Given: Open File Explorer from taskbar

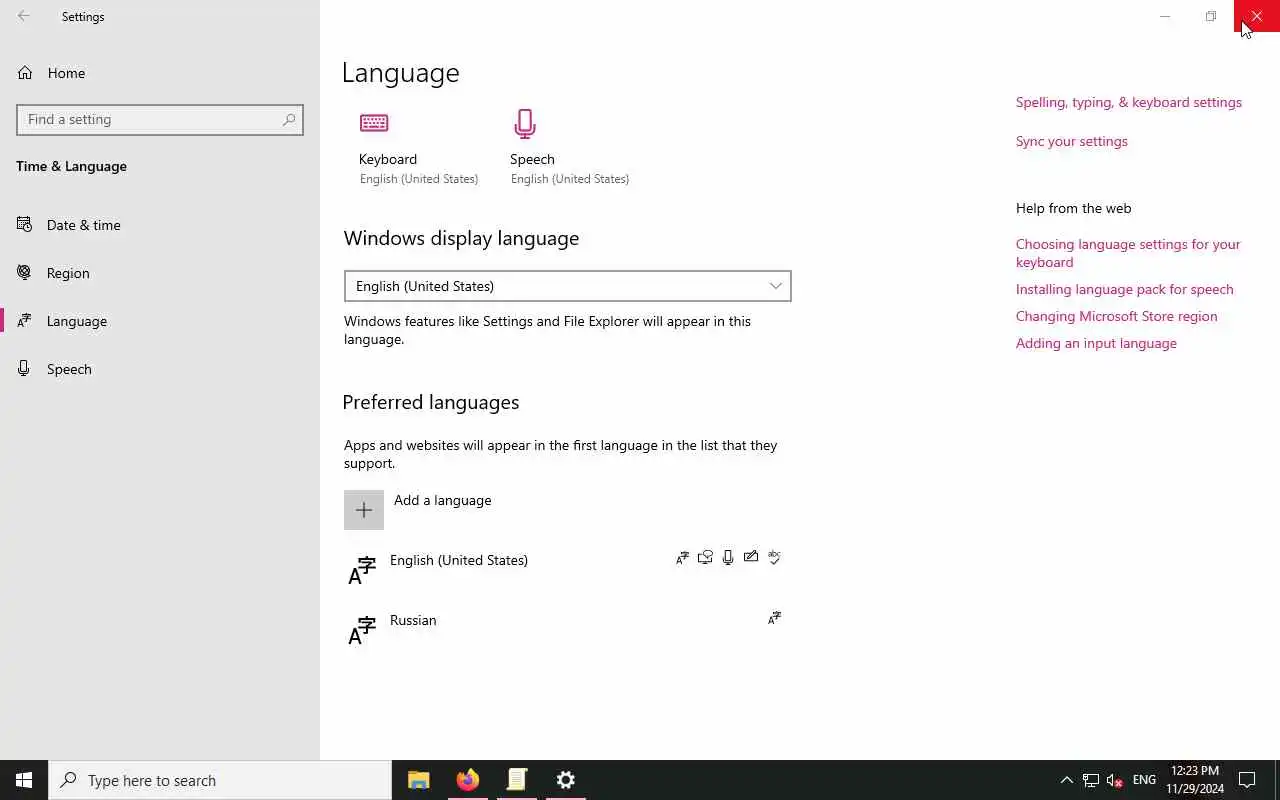Looking at the screenshot, I should point(419,780).
